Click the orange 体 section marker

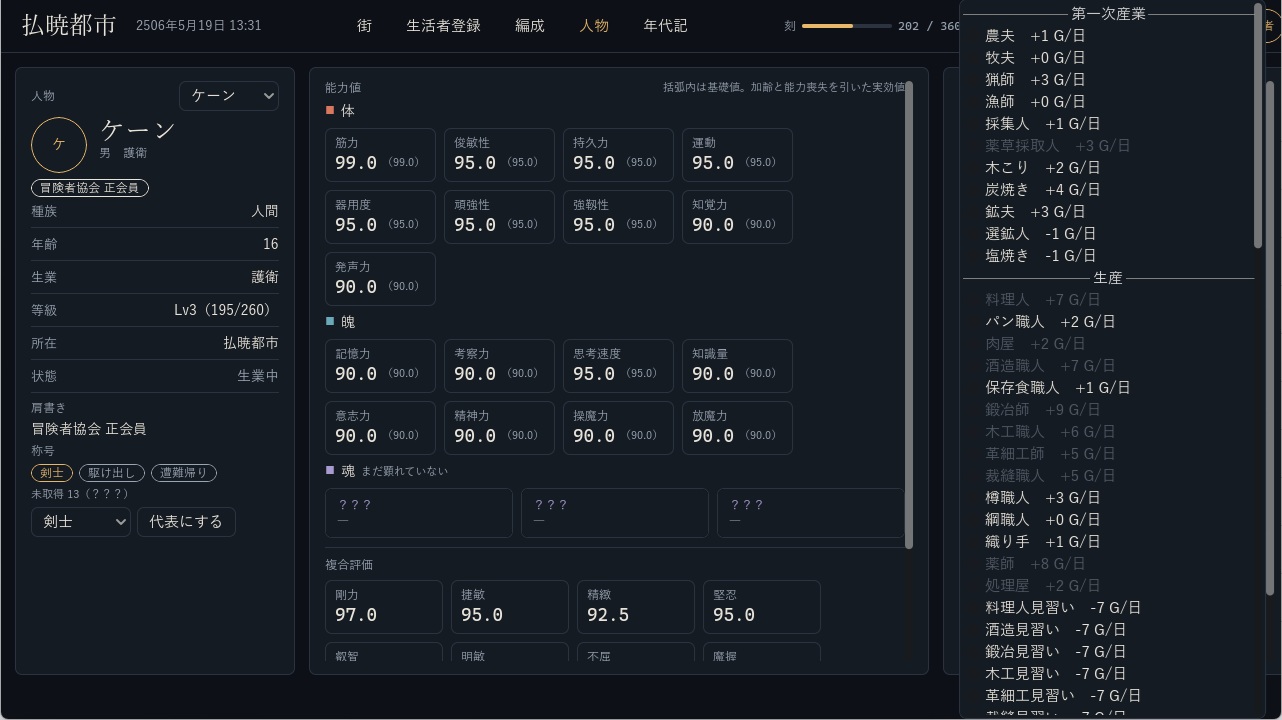click(330, 111)
